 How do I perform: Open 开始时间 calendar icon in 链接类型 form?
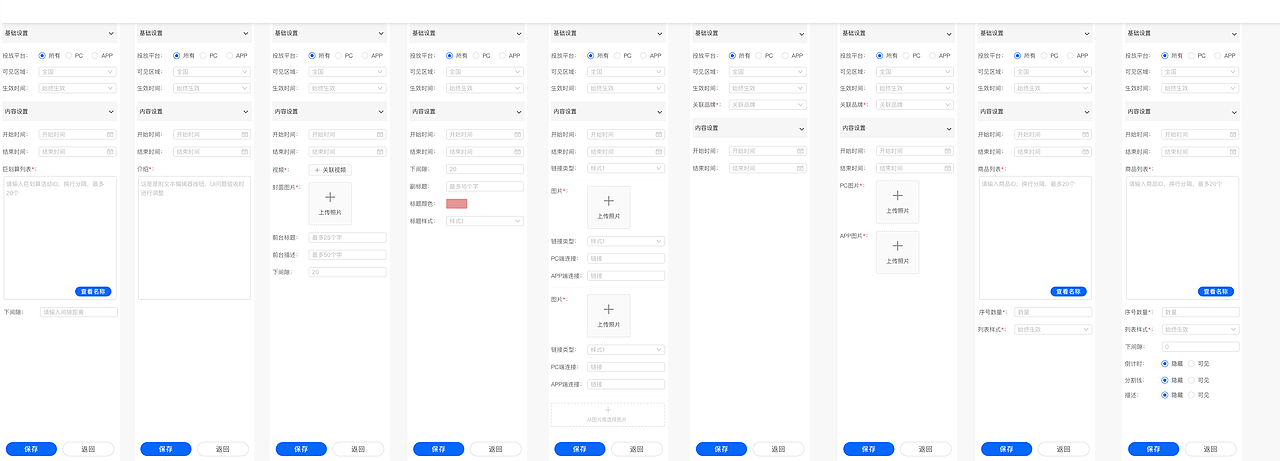point(659,134)
